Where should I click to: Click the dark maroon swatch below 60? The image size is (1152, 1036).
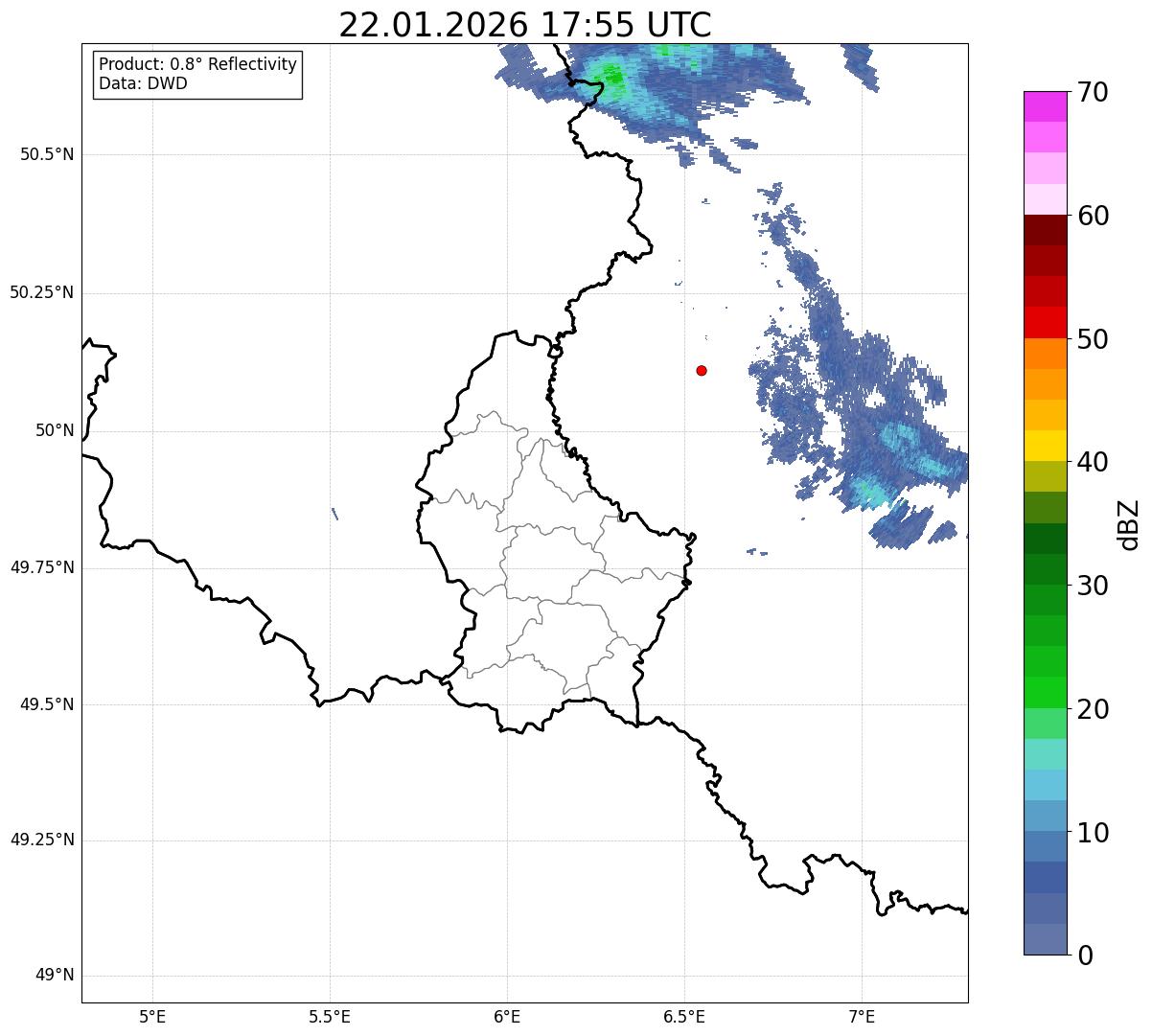click(x=1045, y=230)
